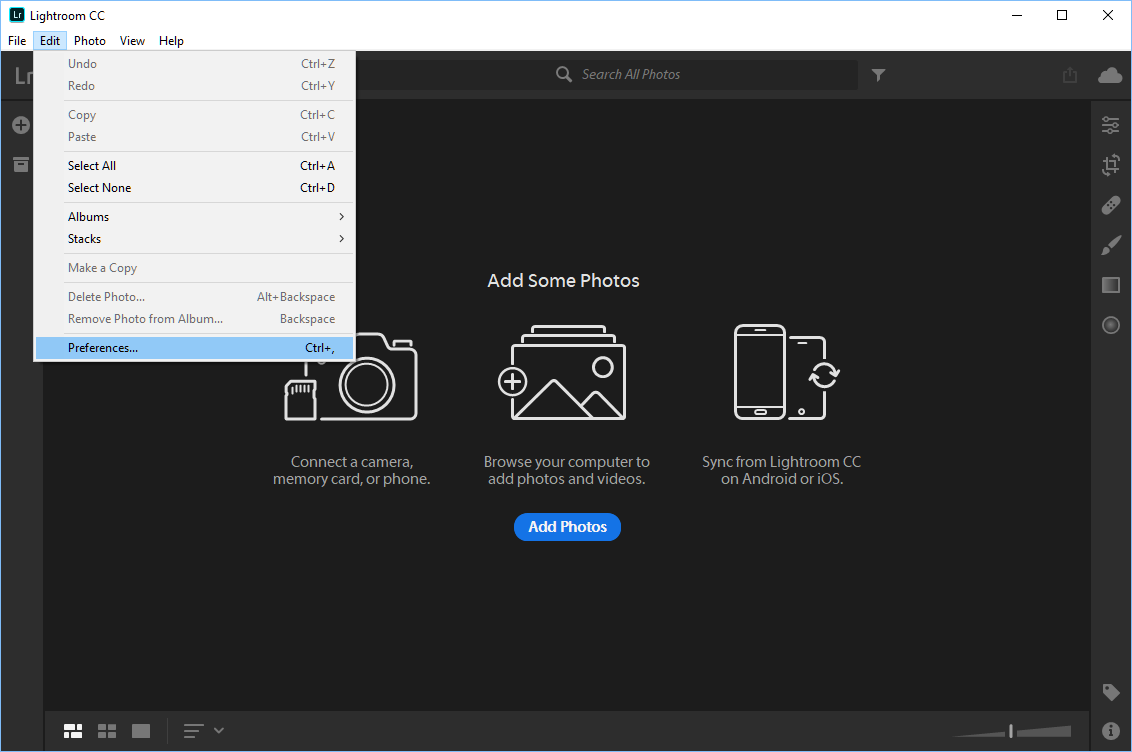Image resolution: width=1132 pixels, height=752 pixels.
Task: Click the Add Photos plus icon
Action: (x=21, y=125)
